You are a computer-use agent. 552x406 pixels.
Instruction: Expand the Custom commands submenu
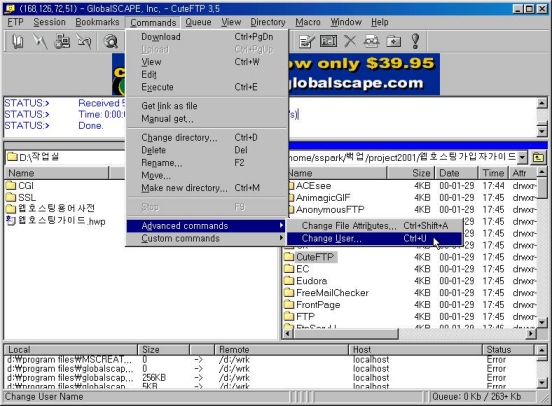click(206, 238)
